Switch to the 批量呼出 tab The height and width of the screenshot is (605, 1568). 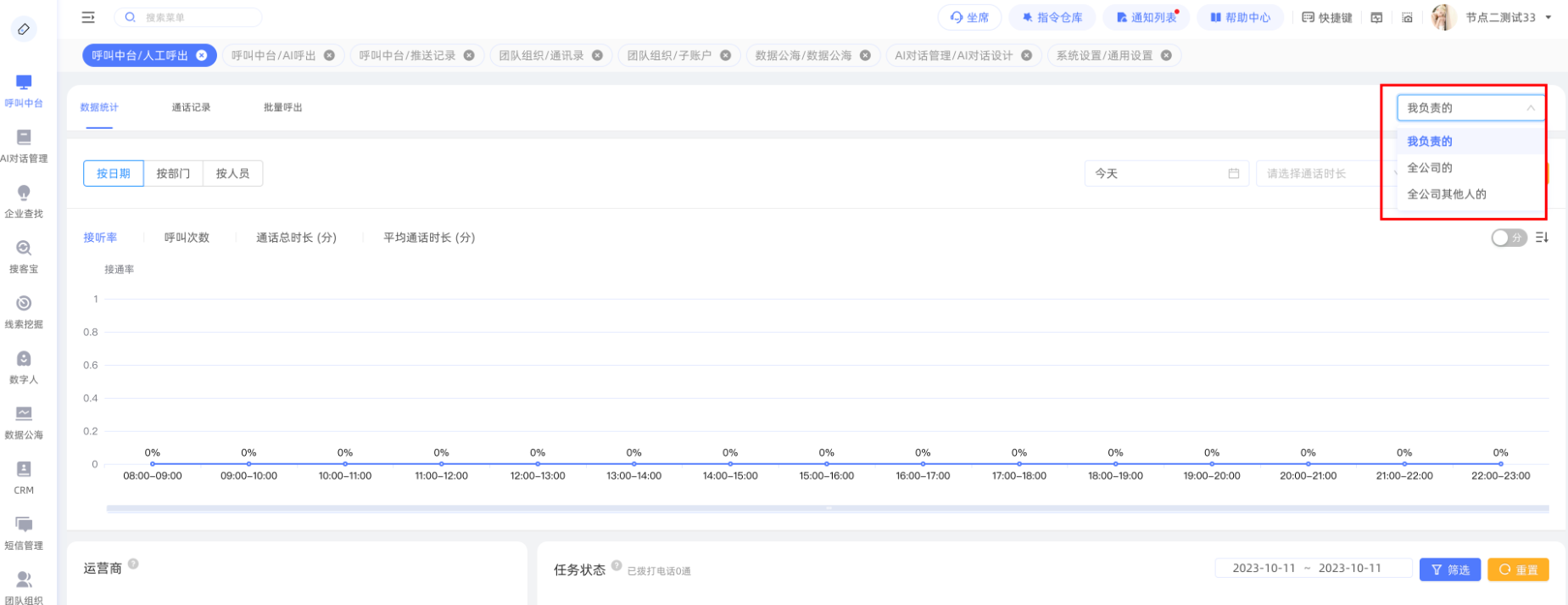[x=282, y=108]
